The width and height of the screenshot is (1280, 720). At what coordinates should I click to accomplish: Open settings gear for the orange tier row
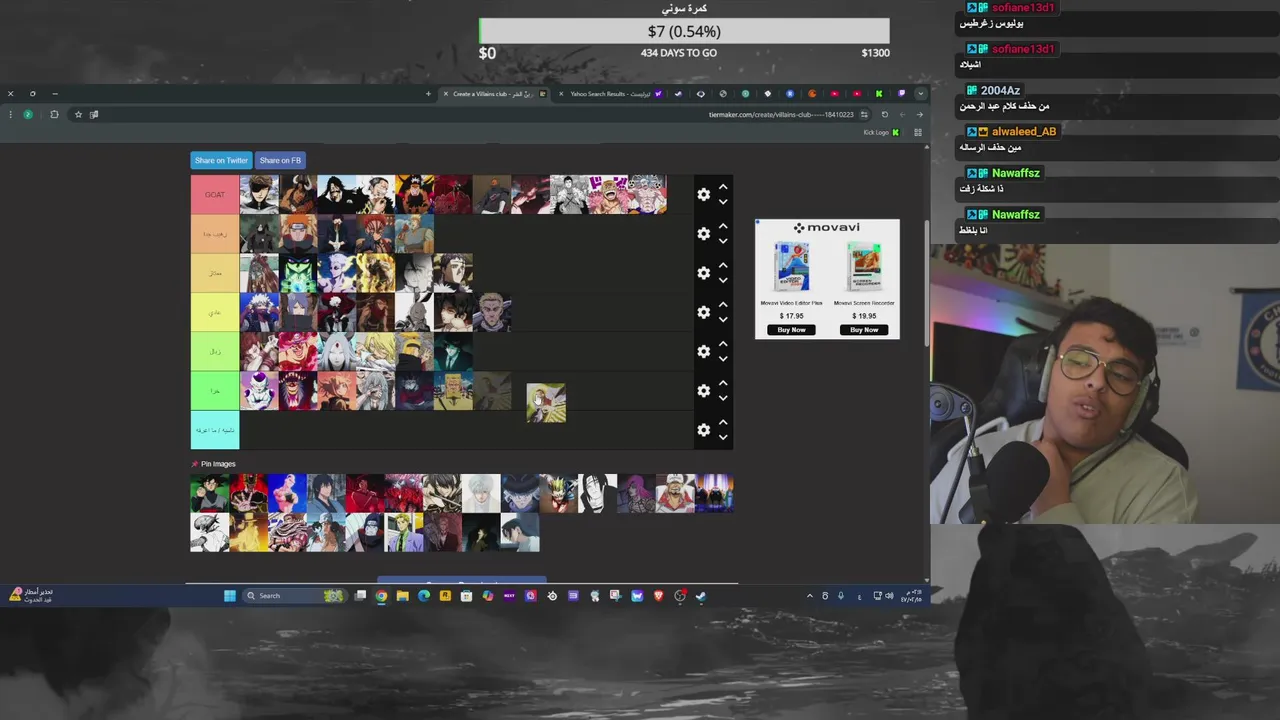click(704, 234)
